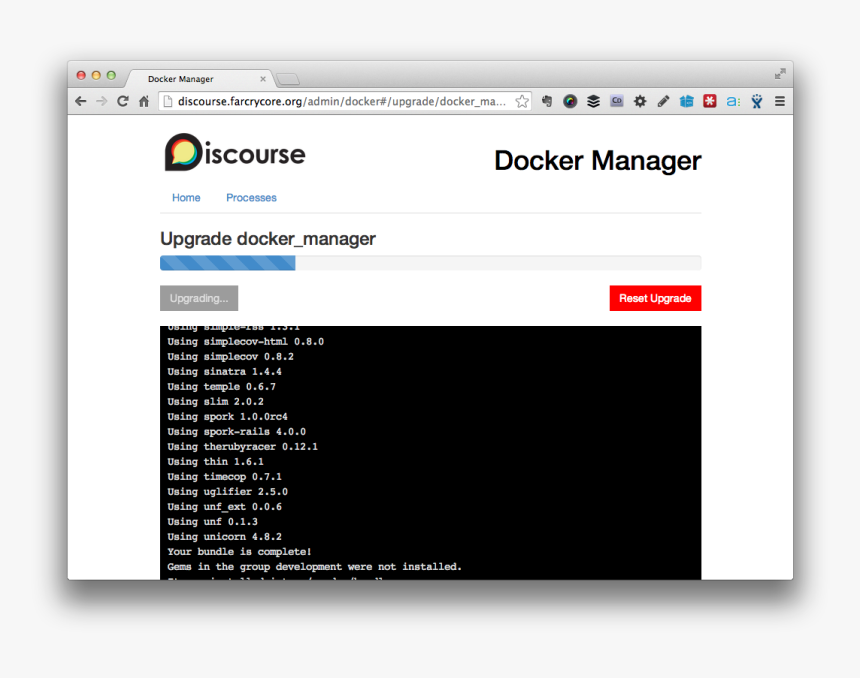This screenshot has width=860, height=678.
Task: Select the Docker Manager browser tab
Action: 200,79
